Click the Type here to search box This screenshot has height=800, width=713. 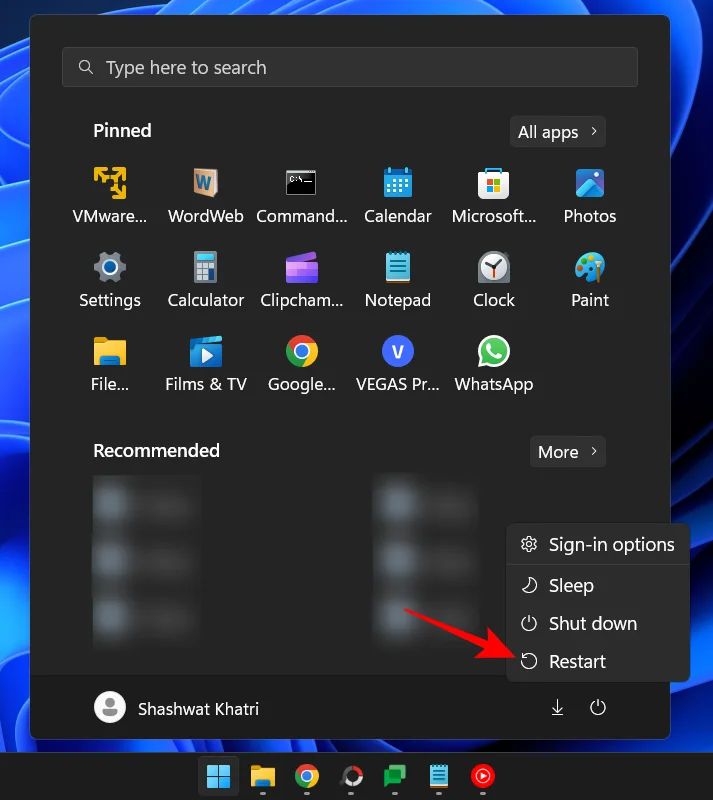tap(350, 67)
